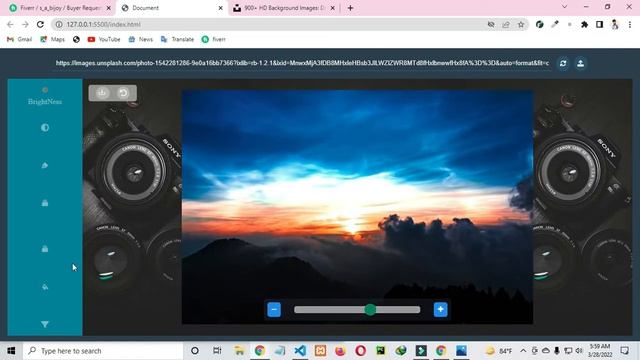
Task: Select the contrast half-circle icon in sidebar
Action: (45, 128)
